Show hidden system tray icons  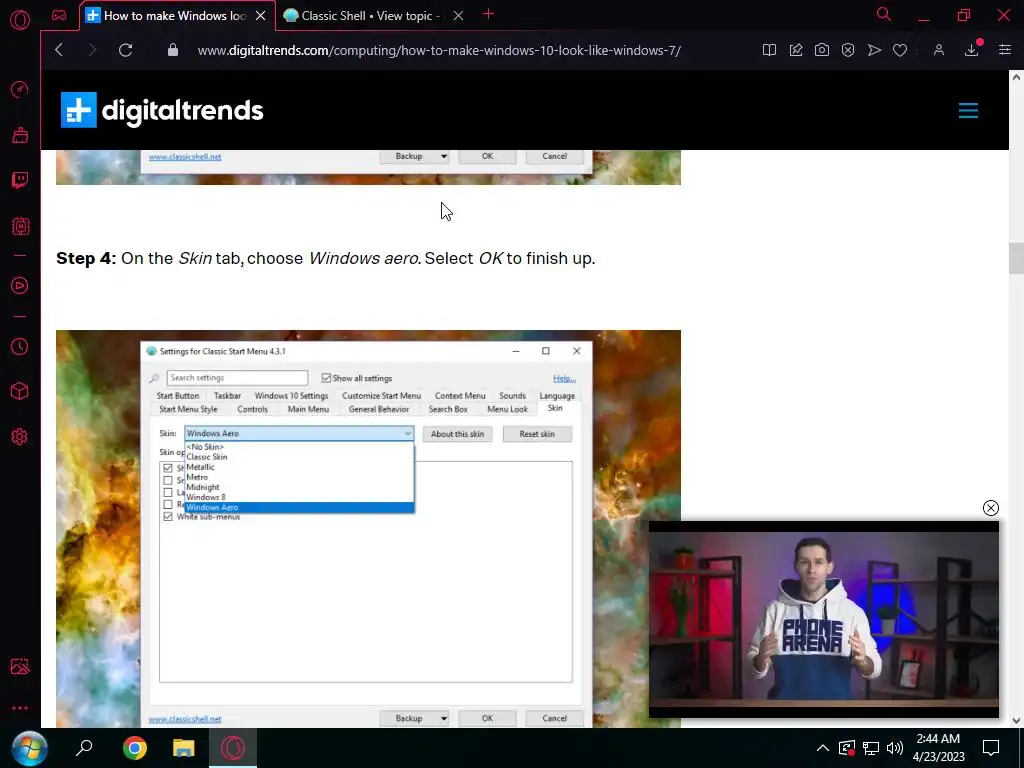pos(823,748)
